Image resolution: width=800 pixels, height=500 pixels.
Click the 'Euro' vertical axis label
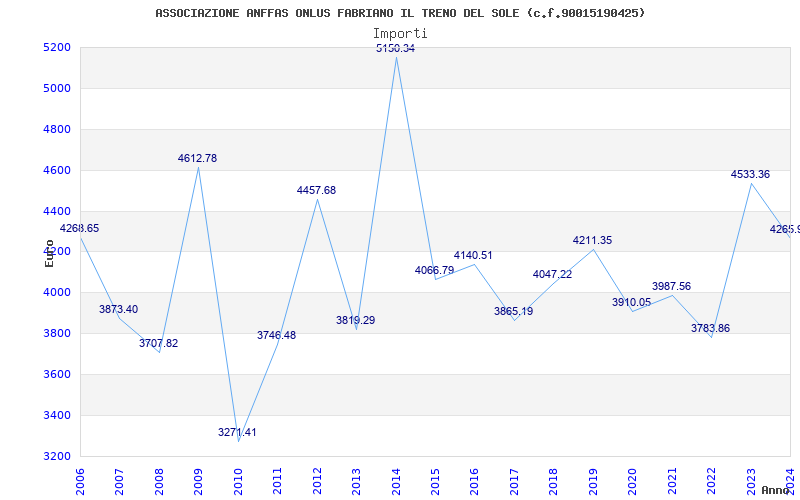pyautogui.click(x=49, y=253)
